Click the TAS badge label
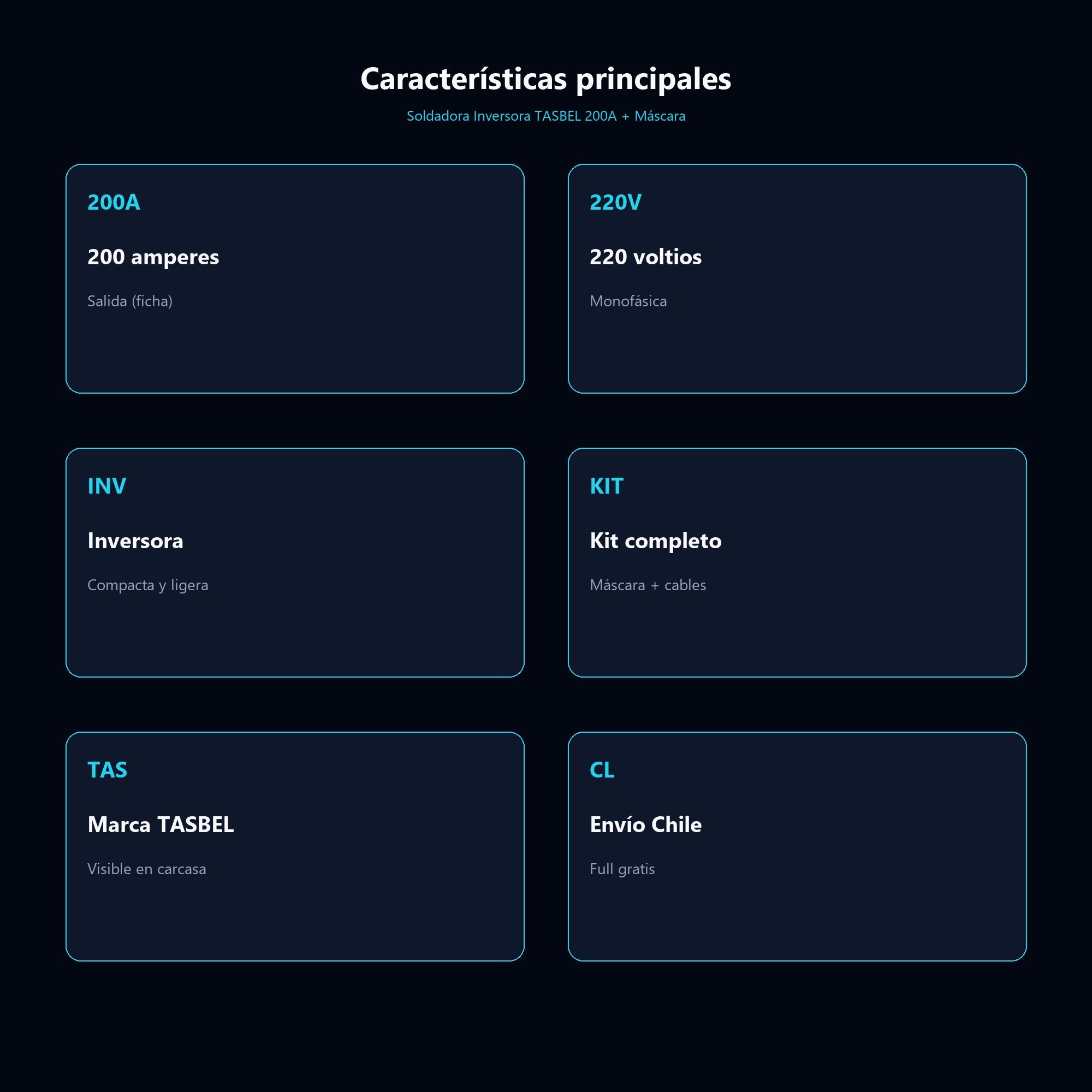The width and height of the screenshot is (1092, 1092). click(x=108, y=770)
